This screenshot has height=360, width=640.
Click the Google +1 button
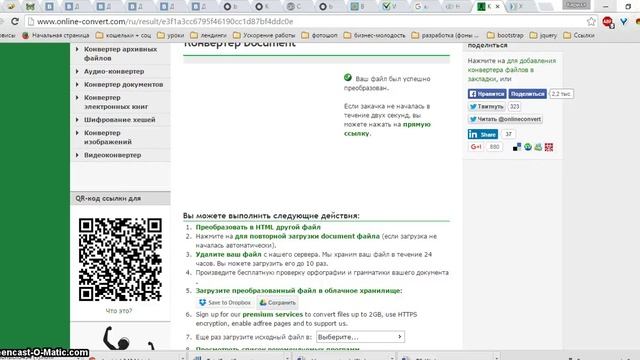pos(476,147)
